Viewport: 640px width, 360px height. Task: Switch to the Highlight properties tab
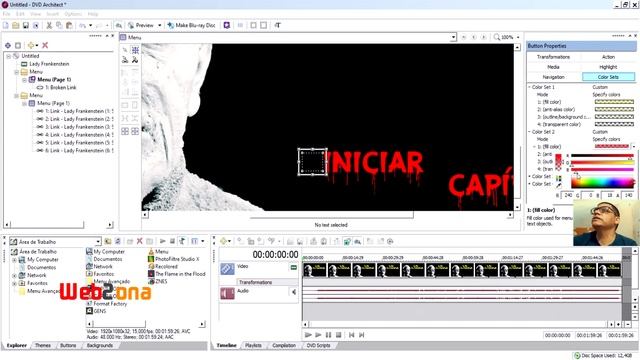608,67
